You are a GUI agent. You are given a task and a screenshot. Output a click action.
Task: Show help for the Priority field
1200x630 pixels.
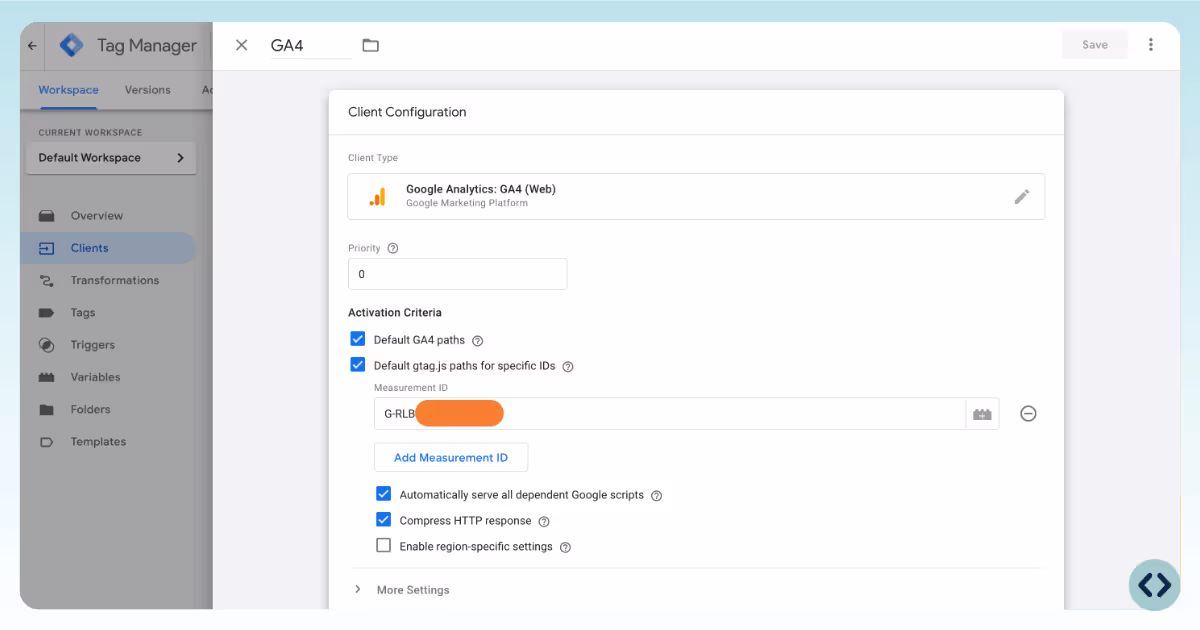point(392,248)
